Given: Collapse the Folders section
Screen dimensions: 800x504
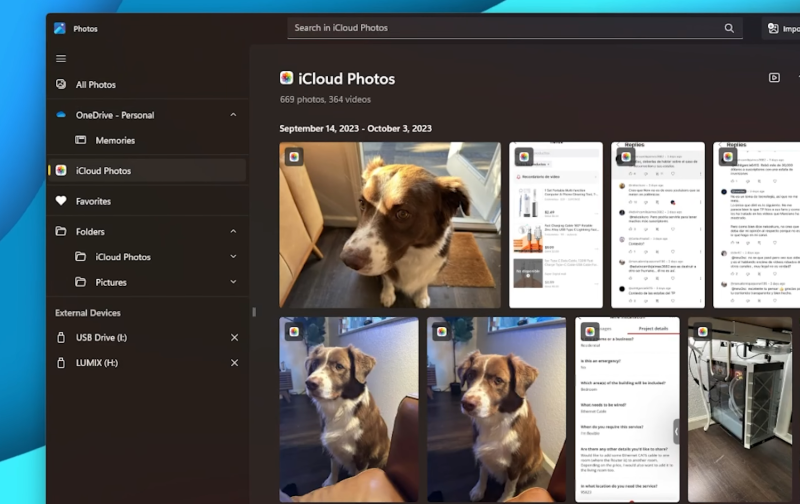Looking at the screenshot, I should pos(233,231).
